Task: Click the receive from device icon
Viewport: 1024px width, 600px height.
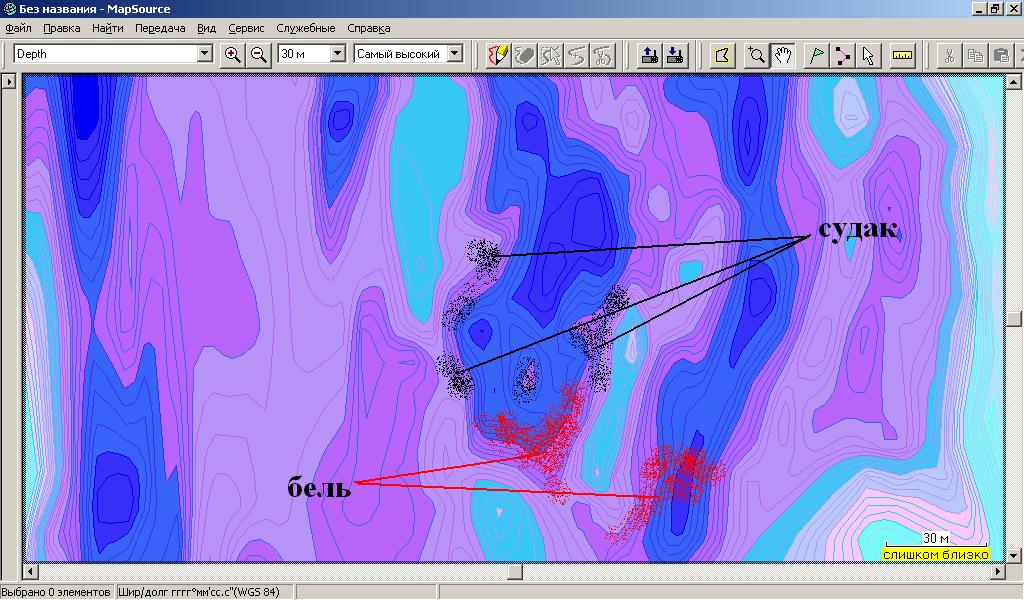Action: pos(675,55)
